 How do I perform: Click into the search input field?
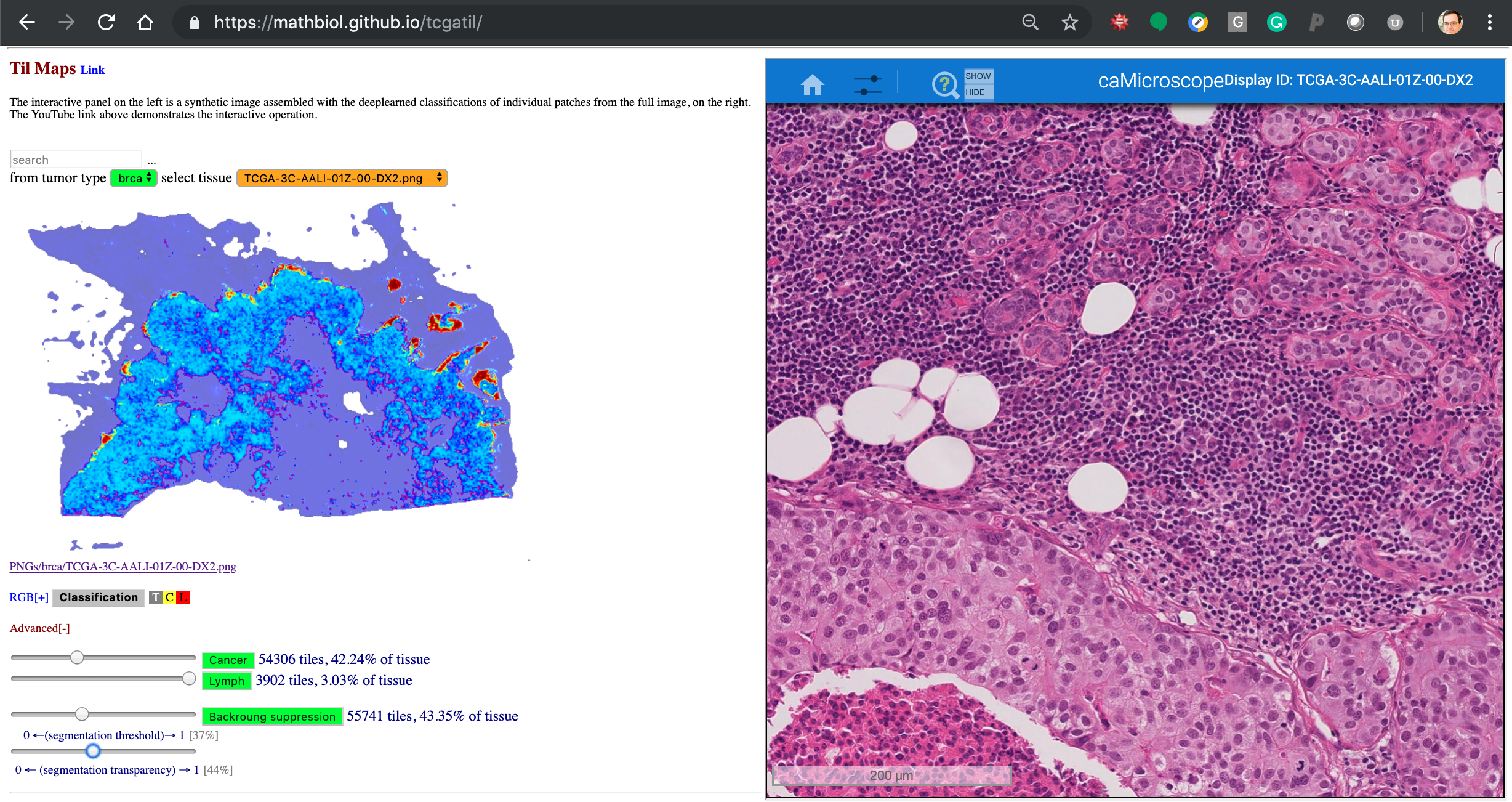point(76,160)
